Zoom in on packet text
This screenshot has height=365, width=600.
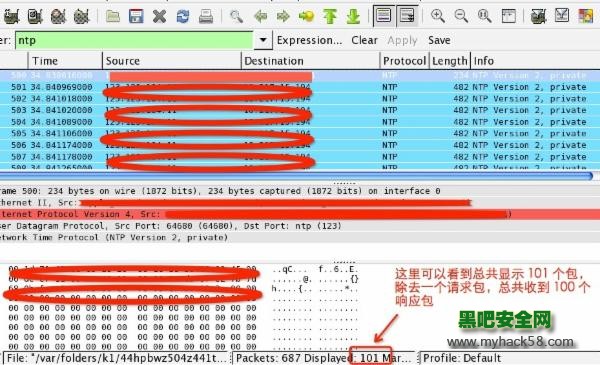pos(437,16)
